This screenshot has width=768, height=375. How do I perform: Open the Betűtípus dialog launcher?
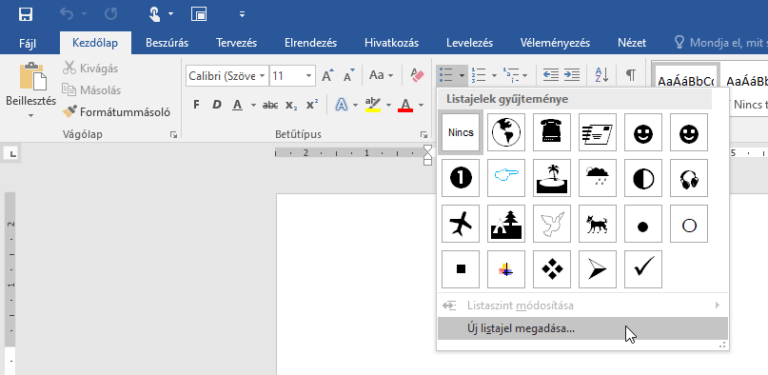click(x=423, y=135)
